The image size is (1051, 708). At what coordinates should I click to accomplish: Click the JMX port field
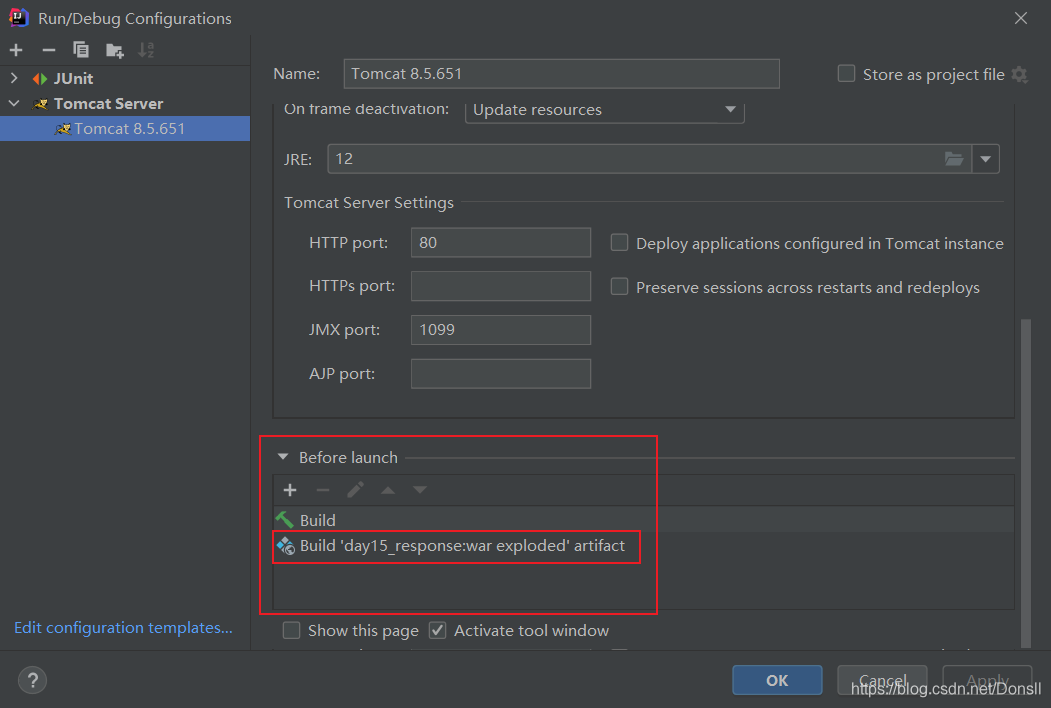point(501,330)
